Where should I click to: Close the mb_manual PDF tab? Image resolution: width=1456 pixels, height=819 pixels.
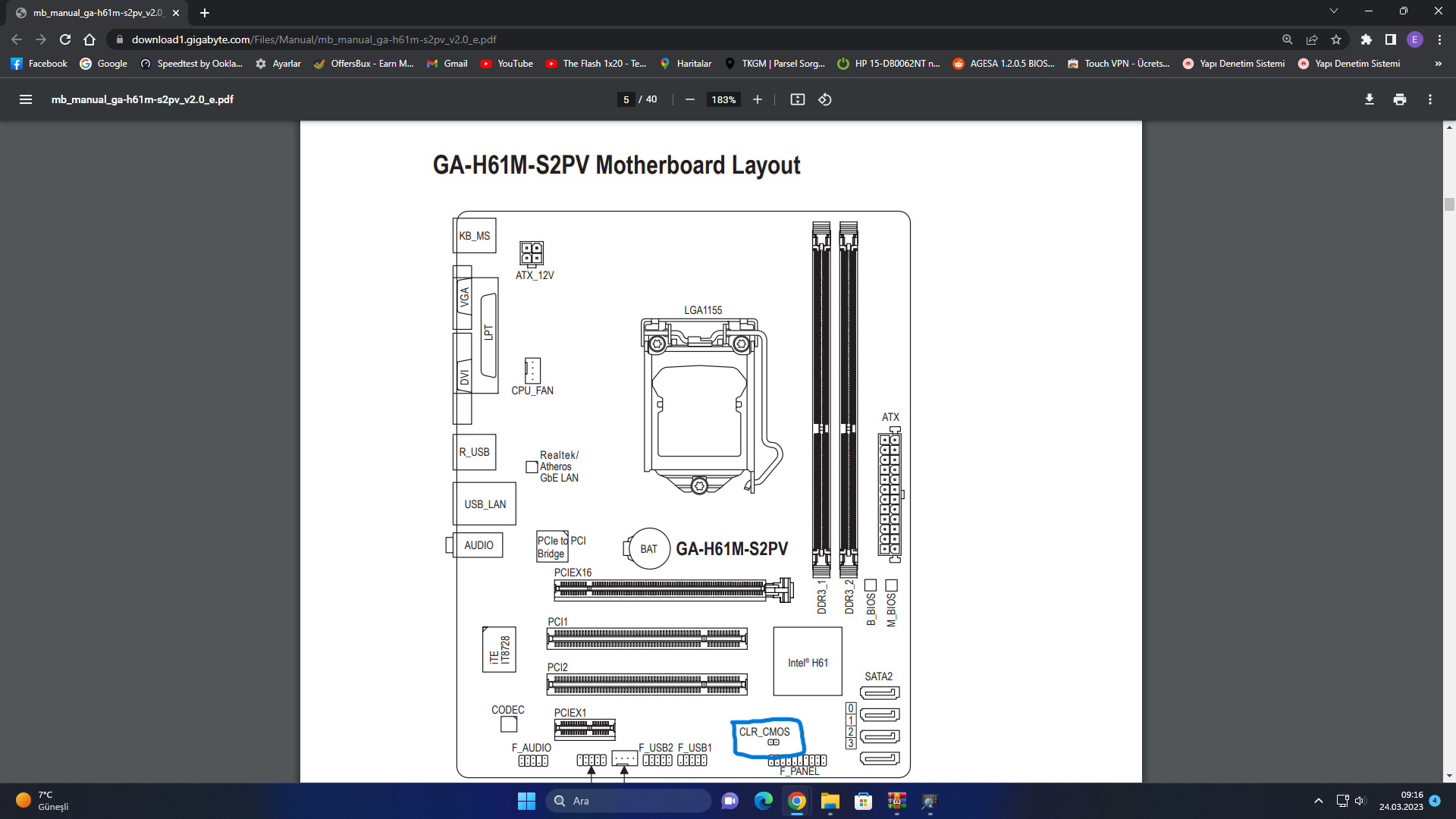(176, 13)
